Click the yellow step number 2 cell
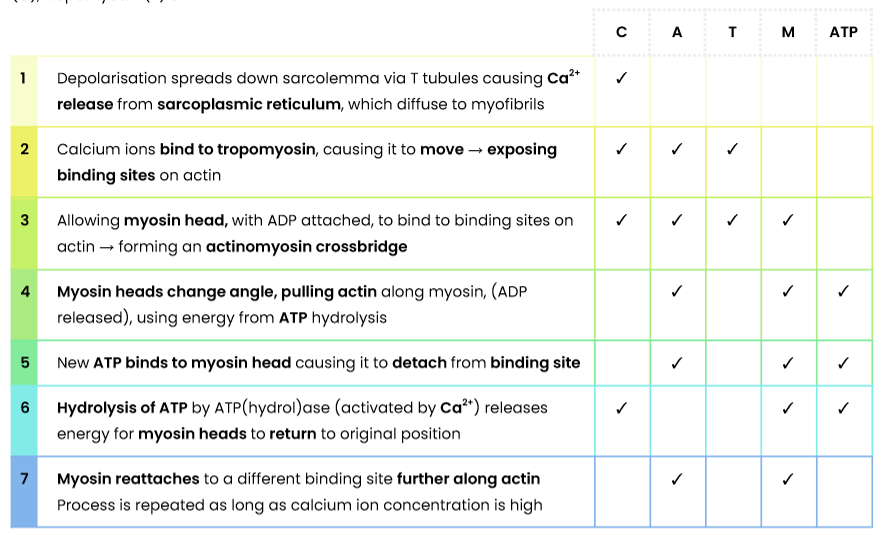This screenshot has height=535, width=889. coord(24,162)
